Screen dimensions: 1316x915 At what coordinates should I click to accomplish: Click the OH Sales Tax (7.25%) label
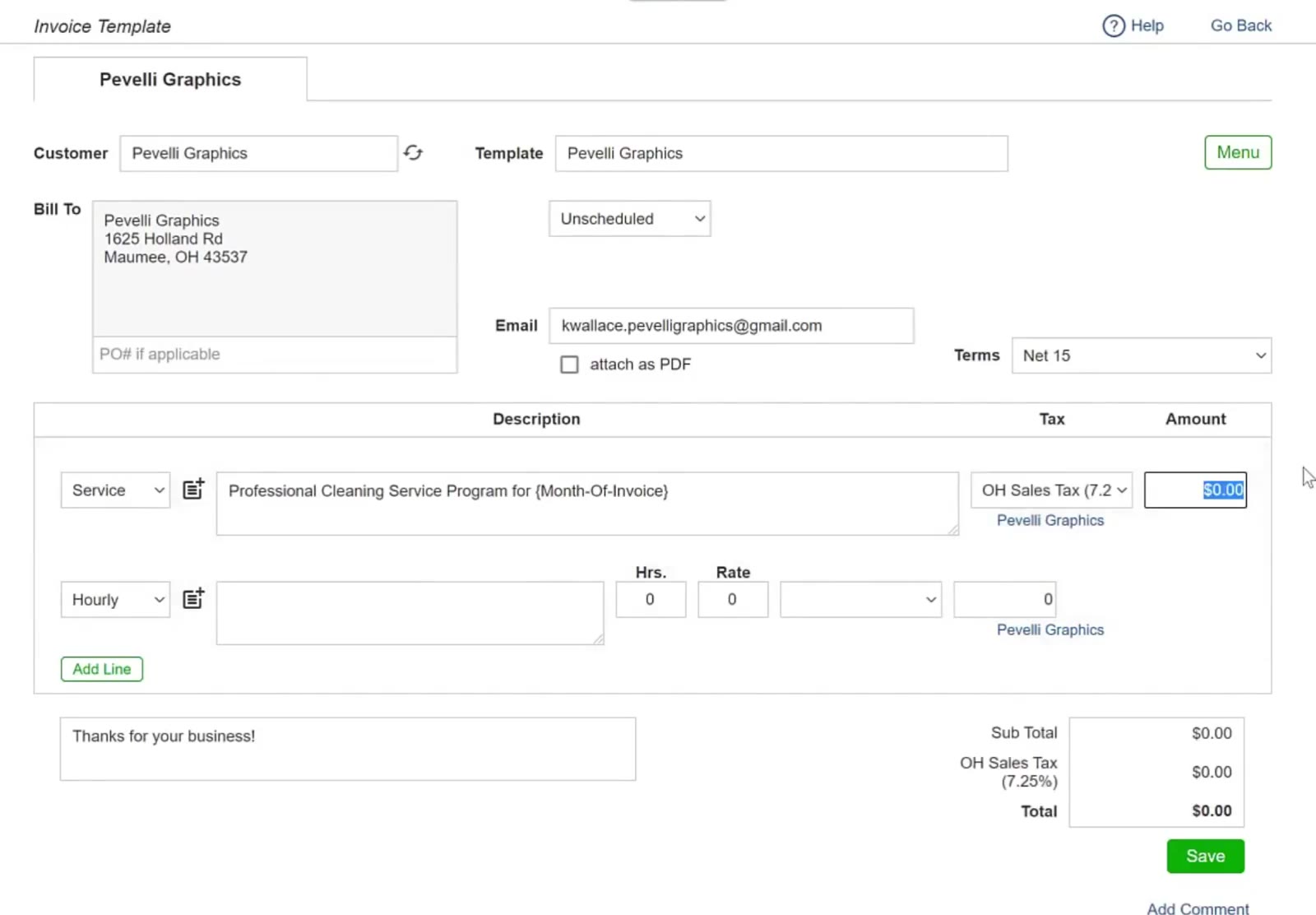click(1008, 772)
